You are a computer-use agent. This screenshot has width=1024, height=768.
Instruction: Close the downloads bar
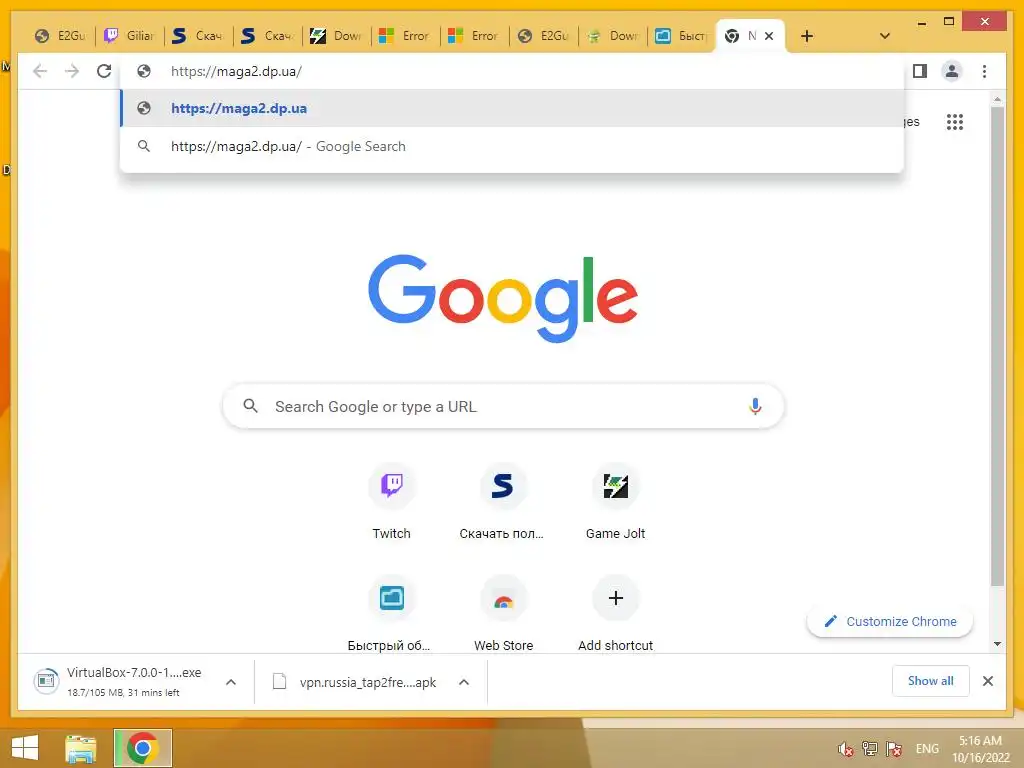[x=987, y=681]
